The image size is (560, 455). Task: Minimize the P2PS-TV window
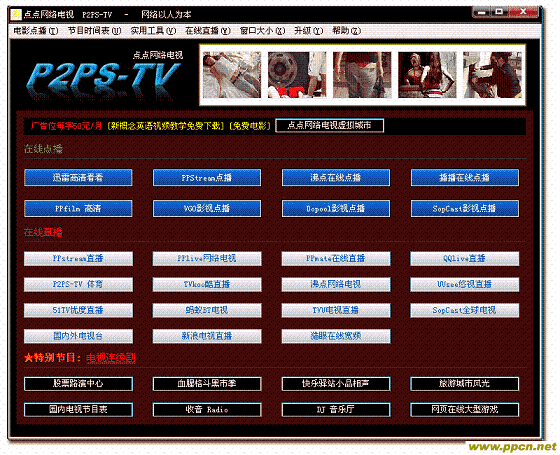pyautogui.click(x=481, y=12)
